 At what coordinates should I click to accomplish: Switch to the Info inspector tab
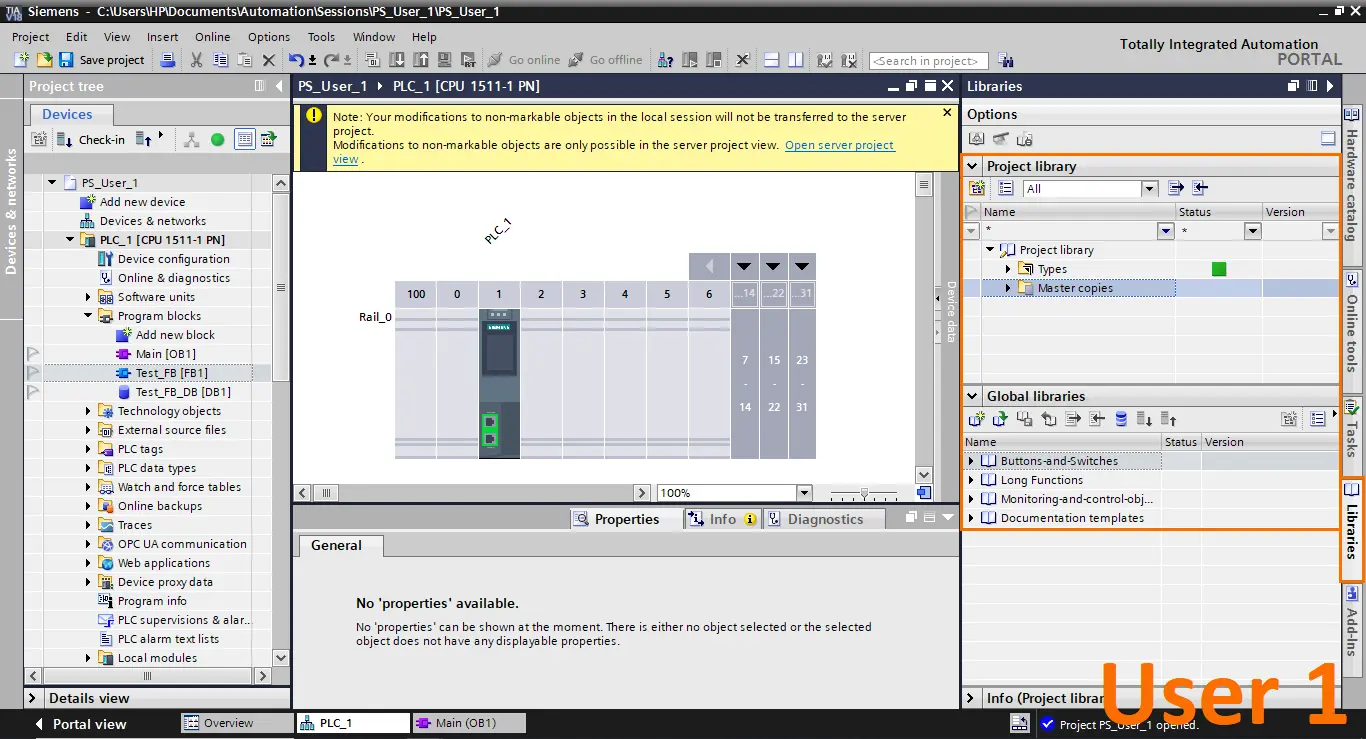[722, 519]
